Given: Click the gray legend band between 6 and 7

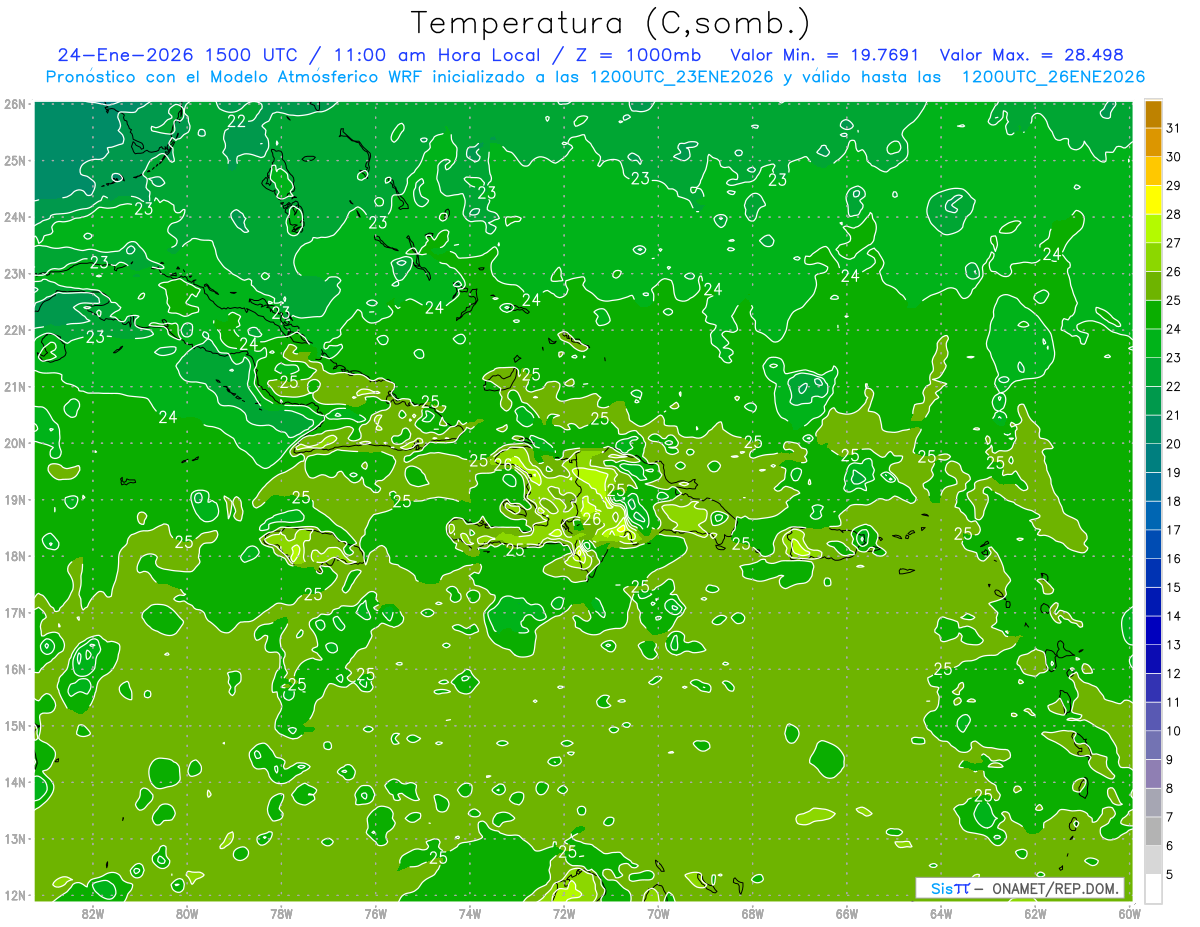Looking at the screenshot, I should pyautogui.click(x=1153, y=831).
